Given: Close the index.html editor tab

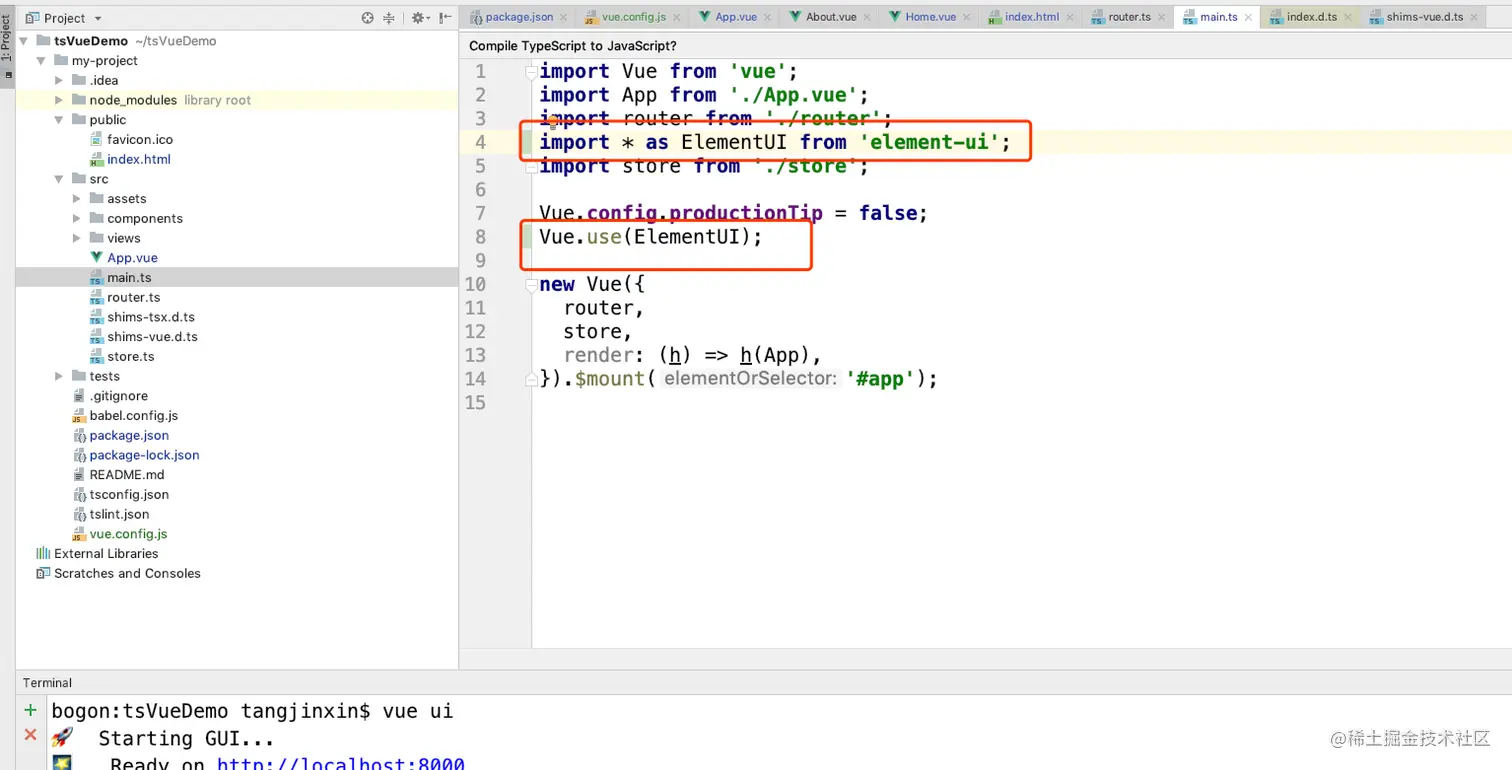Looking at the screenshot, I should (1070, 17).
